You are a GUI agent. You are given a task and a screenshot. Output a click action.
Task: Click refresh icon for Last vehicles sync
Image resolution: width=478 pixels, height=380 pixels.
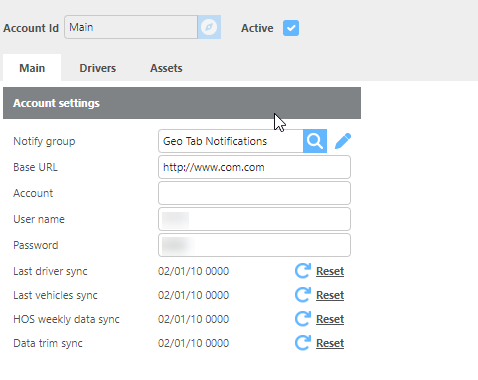(303, 295)
